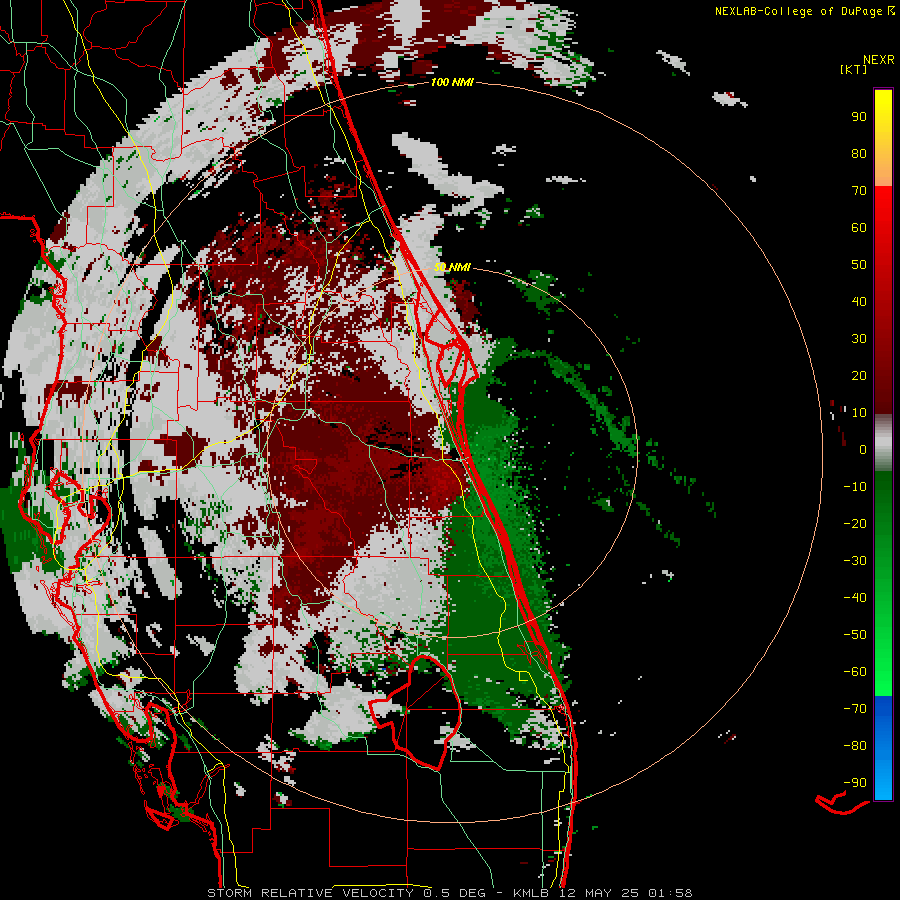This screenshot has height=900, width=900.
Task: Click the '-80' value on the velocity scale
Action: point(855,746)
